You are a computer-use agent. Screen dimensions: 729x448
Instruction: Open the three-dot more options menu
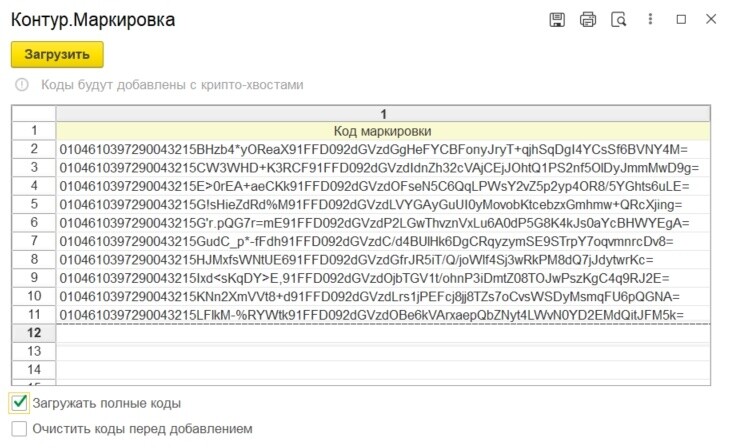click(650, 19)
